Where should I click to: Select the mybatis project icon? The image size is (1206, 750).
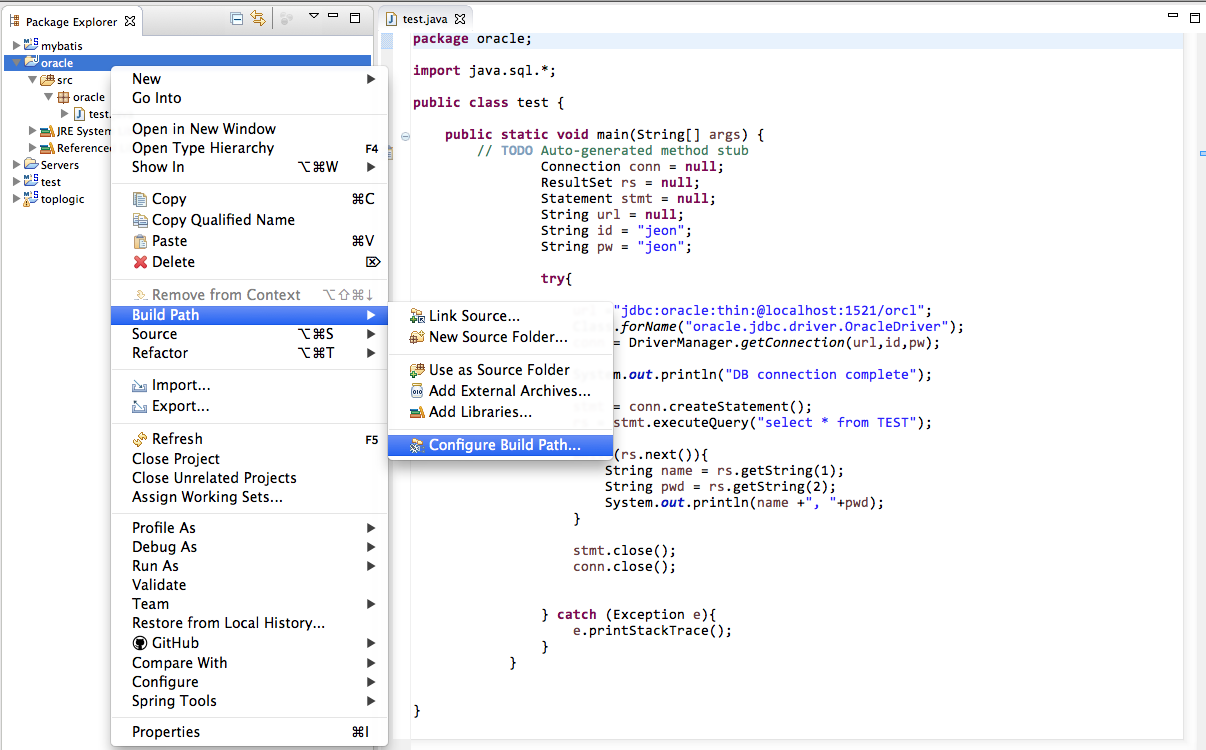point(31,46)
